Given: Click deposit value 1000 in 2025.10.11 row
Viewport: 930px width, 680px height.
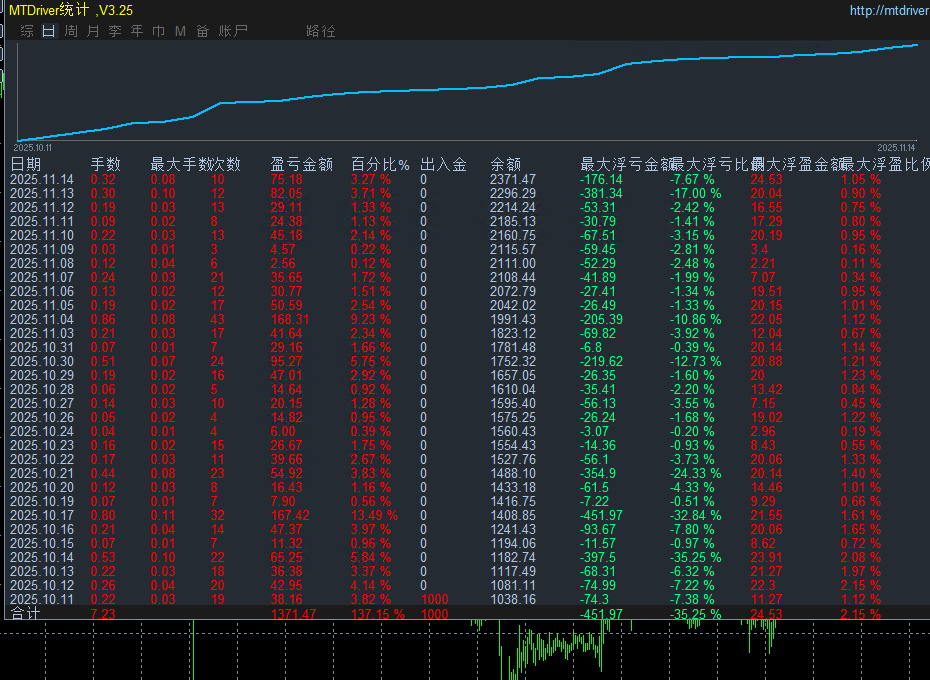Looking at the screenshot, I should point(434,599).
